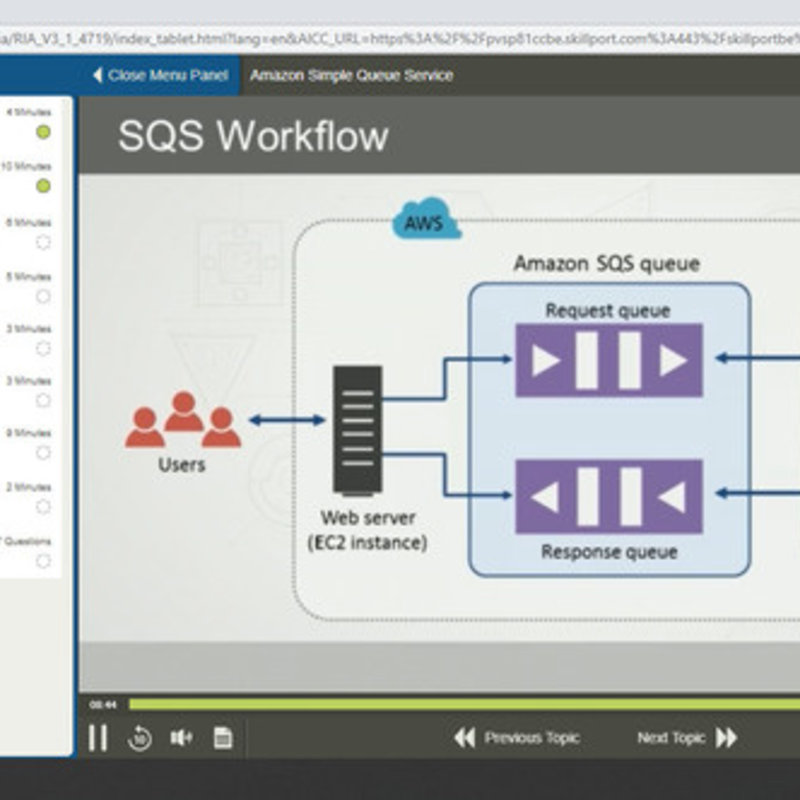Select the Questions topic circle in menu
800x800 pixels.
pos(43,561)
